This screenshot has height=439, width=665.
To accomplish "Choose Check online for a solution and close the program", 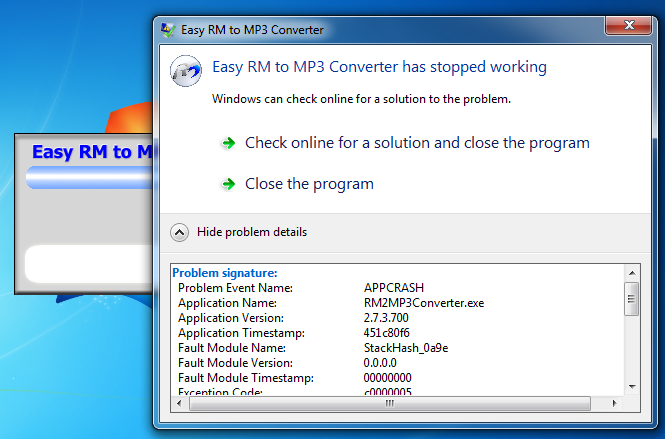I will pos(417,143).
